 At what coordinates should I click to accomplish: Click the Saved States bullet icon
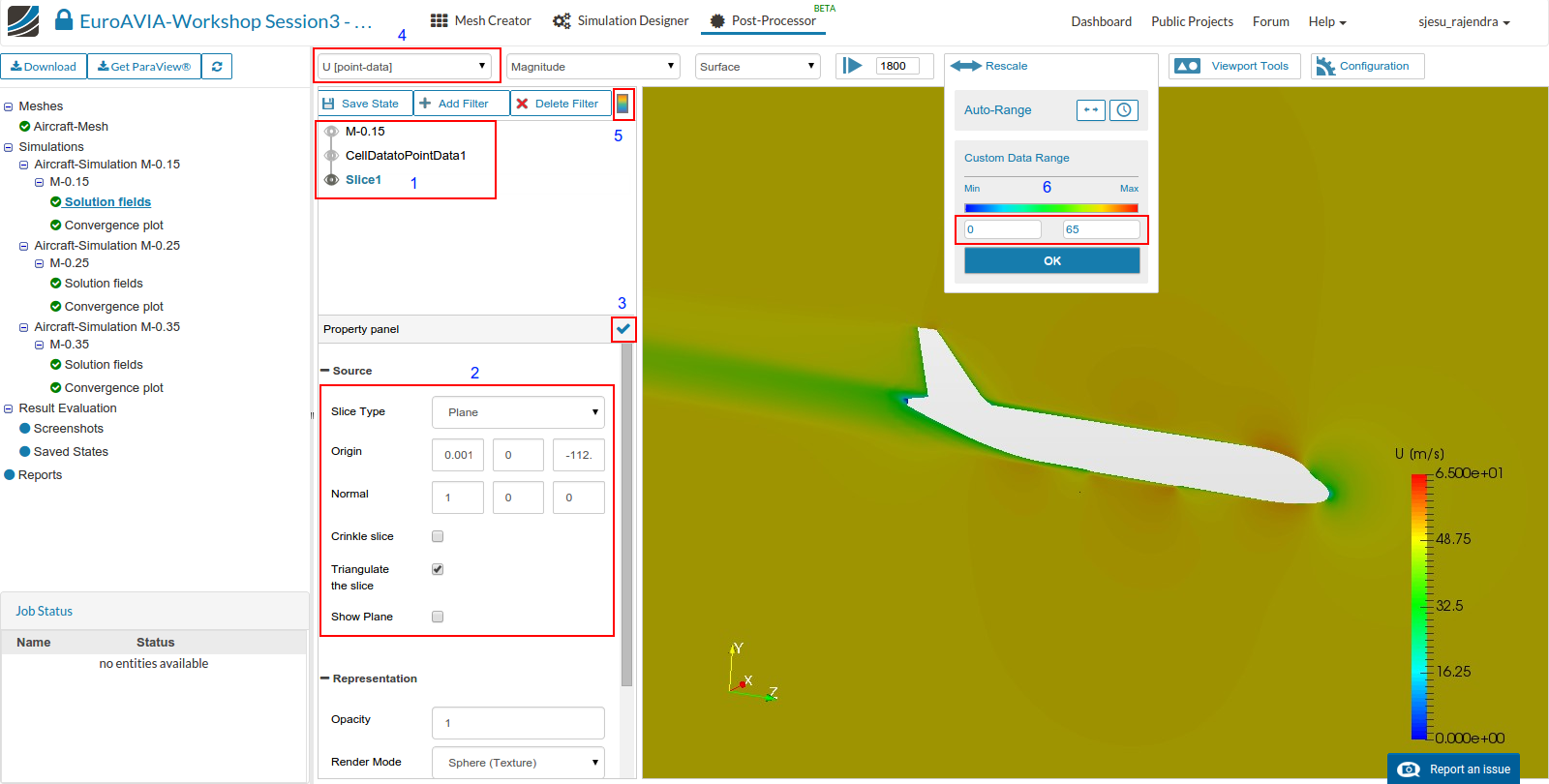pyautogui.click(x=25, y=451)
